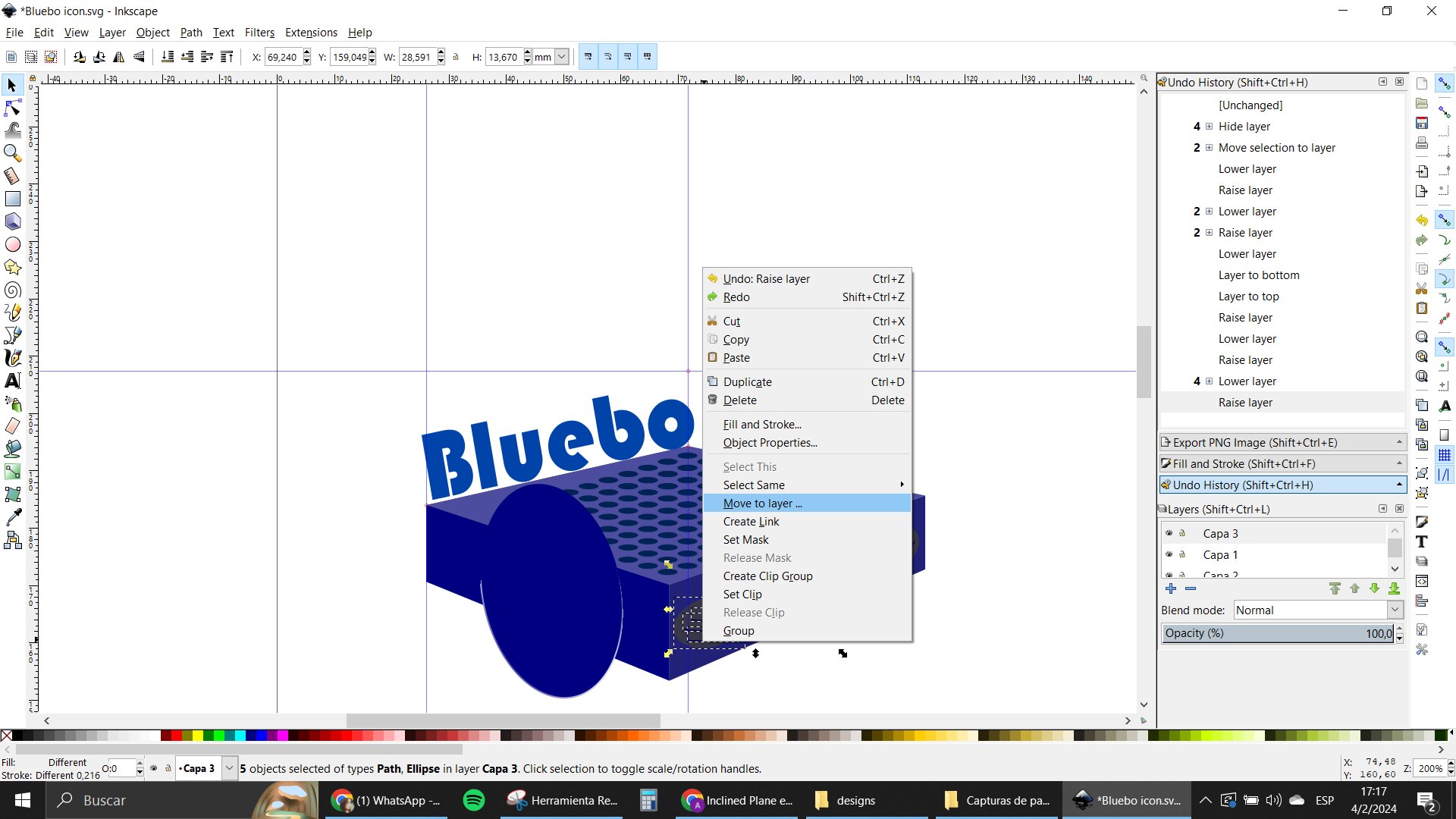The image size is (1456, 819).
Task: Adjust layer Opacity slider
Action: click(x=1279, y=633)
